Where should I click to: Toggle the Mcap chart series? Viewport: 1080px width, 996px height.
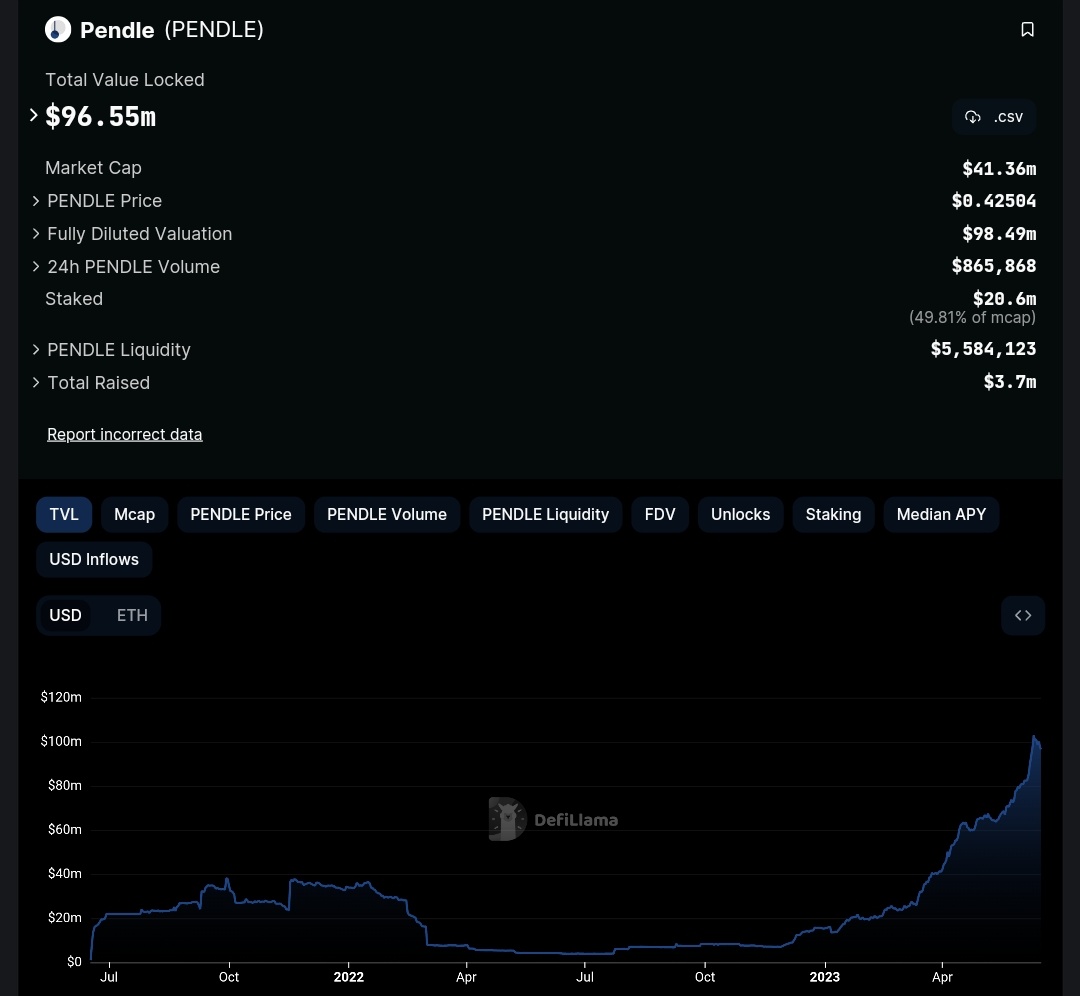click(134, 515)
